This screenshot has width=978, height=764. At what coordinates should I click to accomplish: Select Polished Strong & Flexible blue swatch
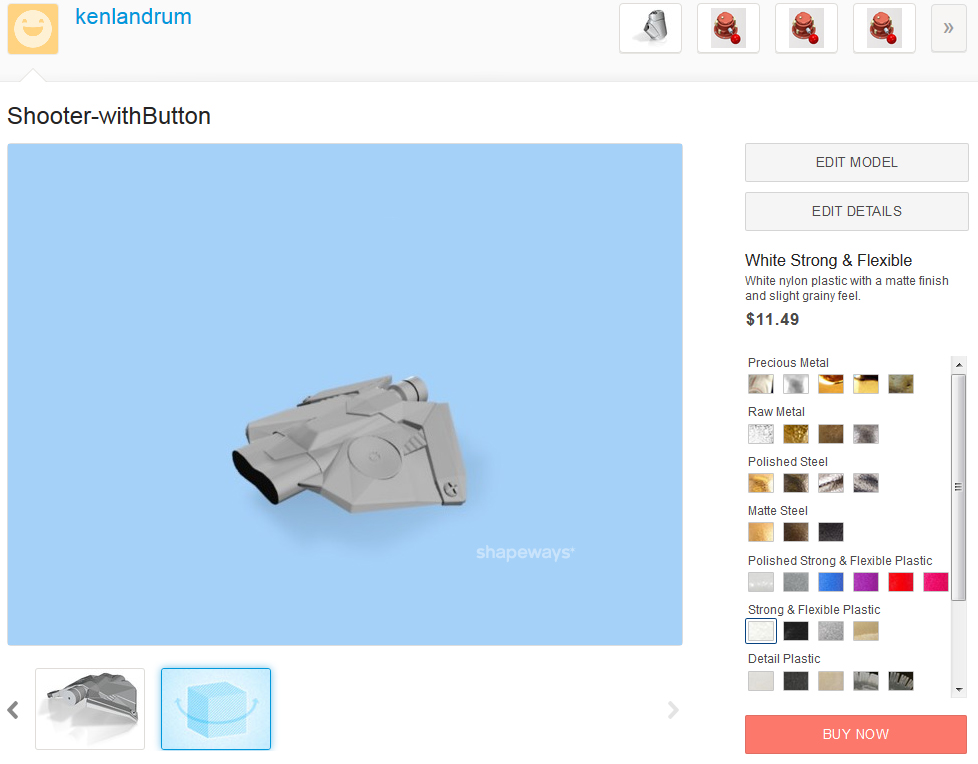point(831,582)
